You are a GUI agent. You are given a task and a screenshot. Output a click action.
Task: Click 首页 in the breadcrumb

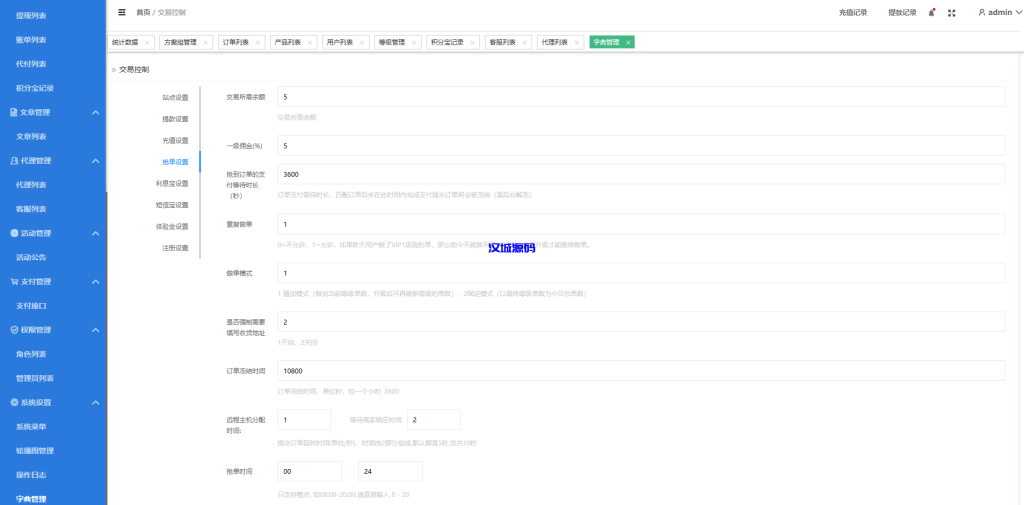pos(143,12)
